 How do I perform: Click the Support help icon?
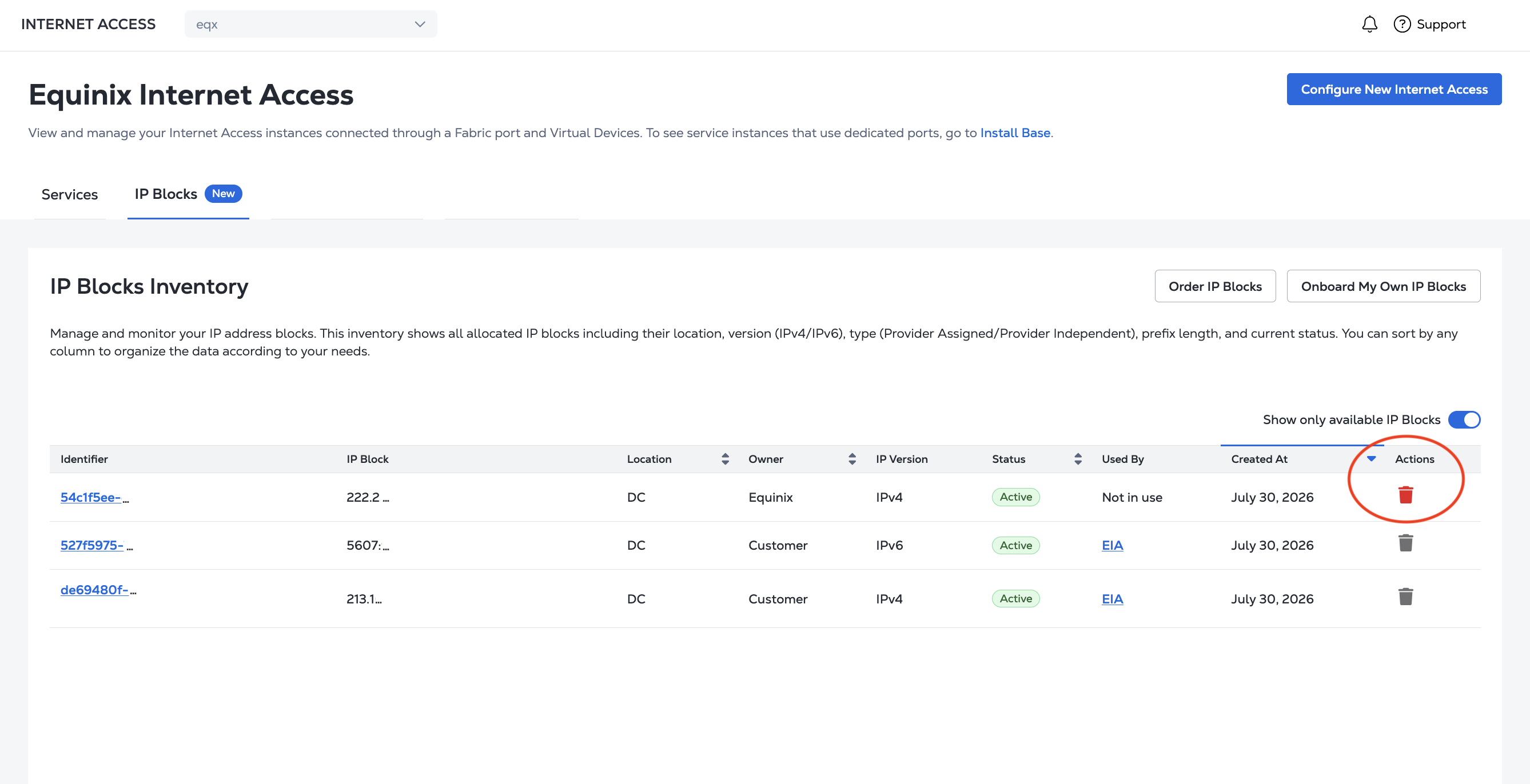[1402, 25]
